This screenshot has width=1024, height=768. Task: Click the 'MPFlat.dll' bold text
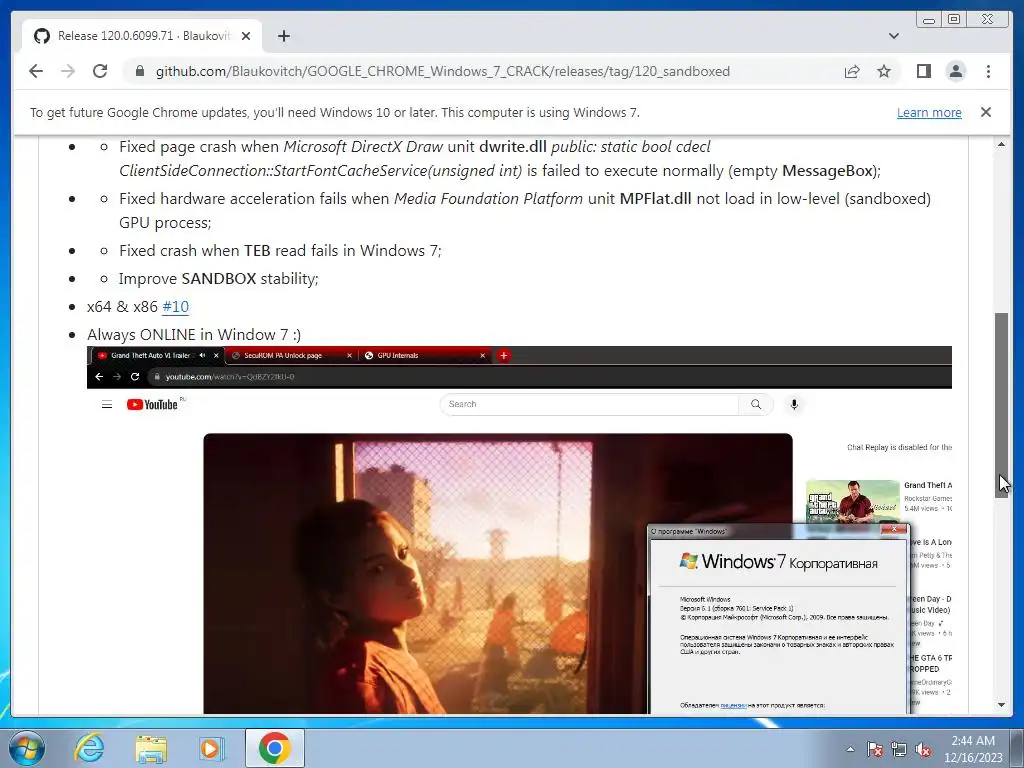tap(655, 199)
